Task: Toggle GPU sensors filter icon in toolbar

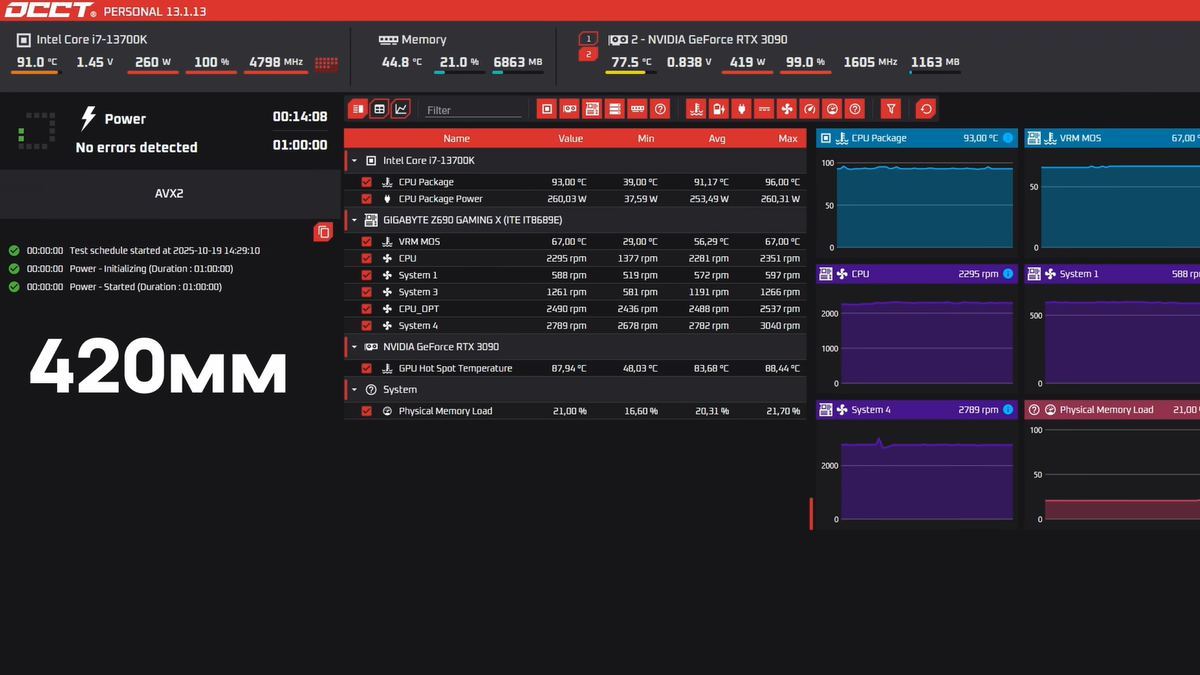Action: point(569,109)
